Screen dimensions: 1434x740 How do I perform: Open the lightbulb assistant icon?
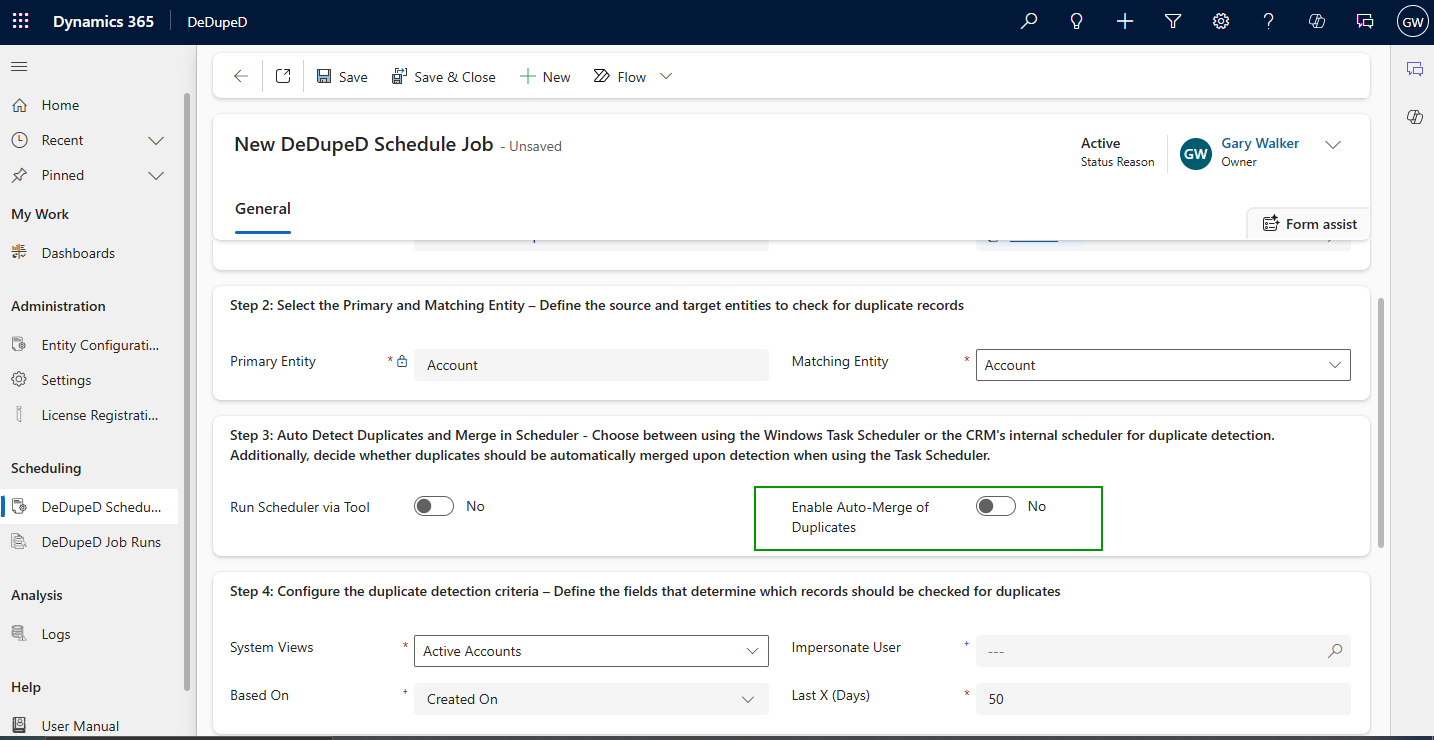(1077, 21)
